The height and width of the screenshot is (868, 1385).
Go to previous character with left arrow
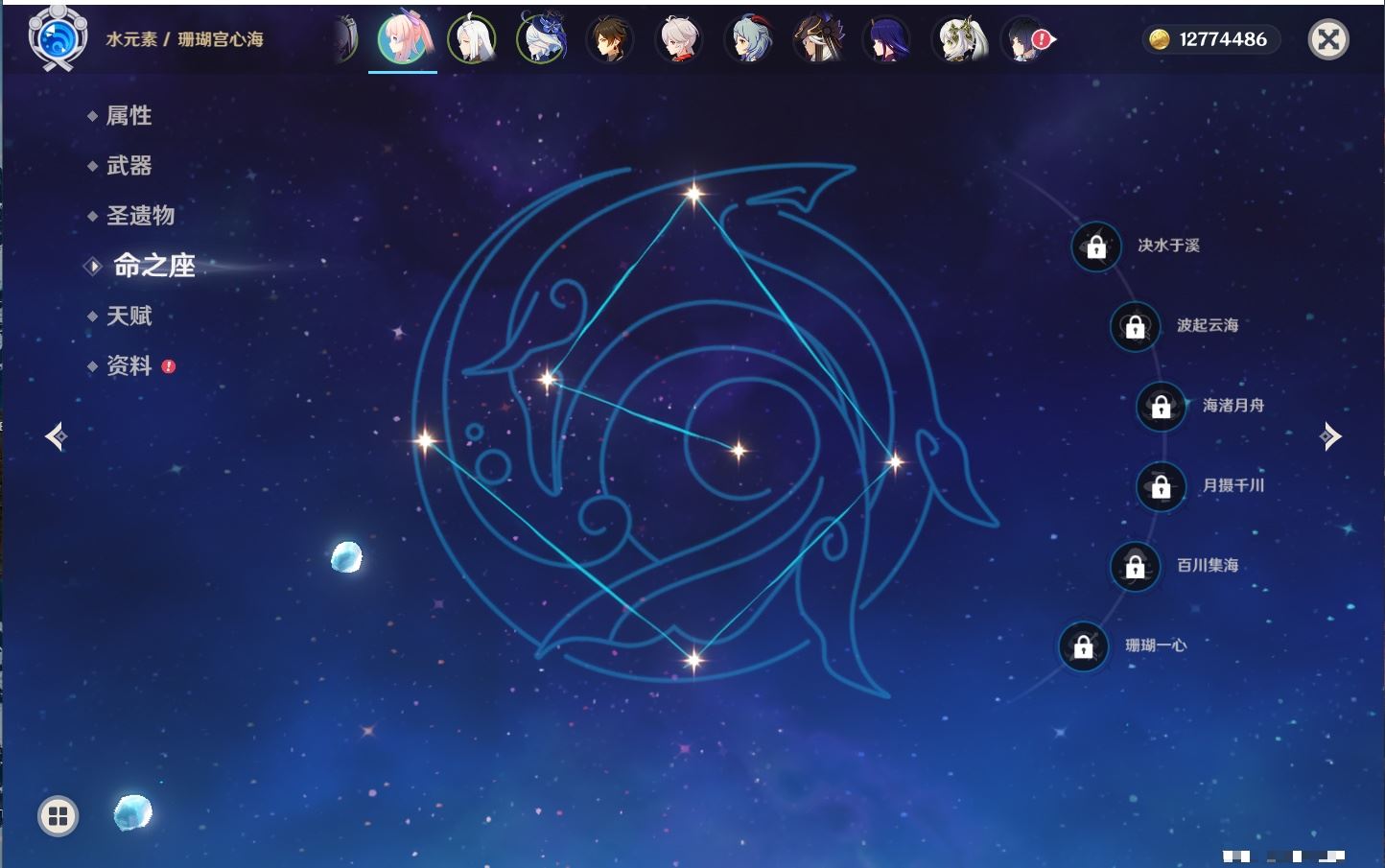[x=56, y=436]
